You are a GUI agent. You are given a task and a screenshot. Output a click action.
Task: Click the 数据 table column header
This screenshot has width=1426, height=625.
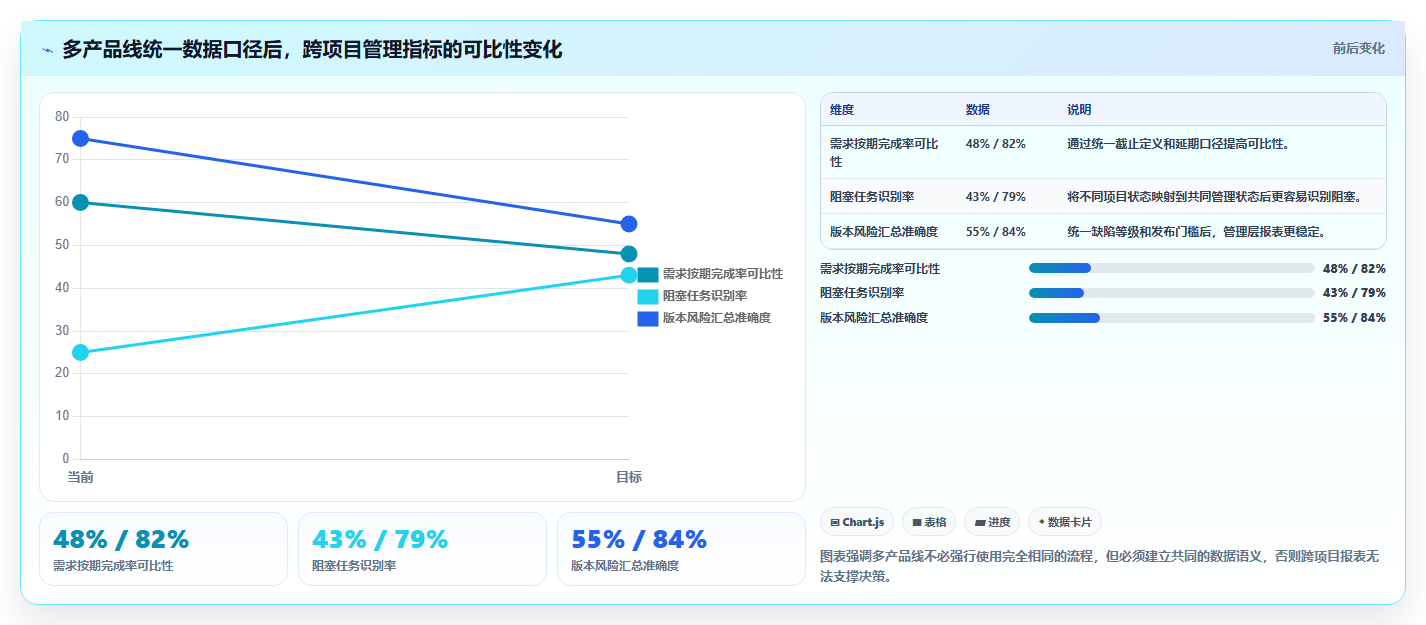(x=978, y=110)
